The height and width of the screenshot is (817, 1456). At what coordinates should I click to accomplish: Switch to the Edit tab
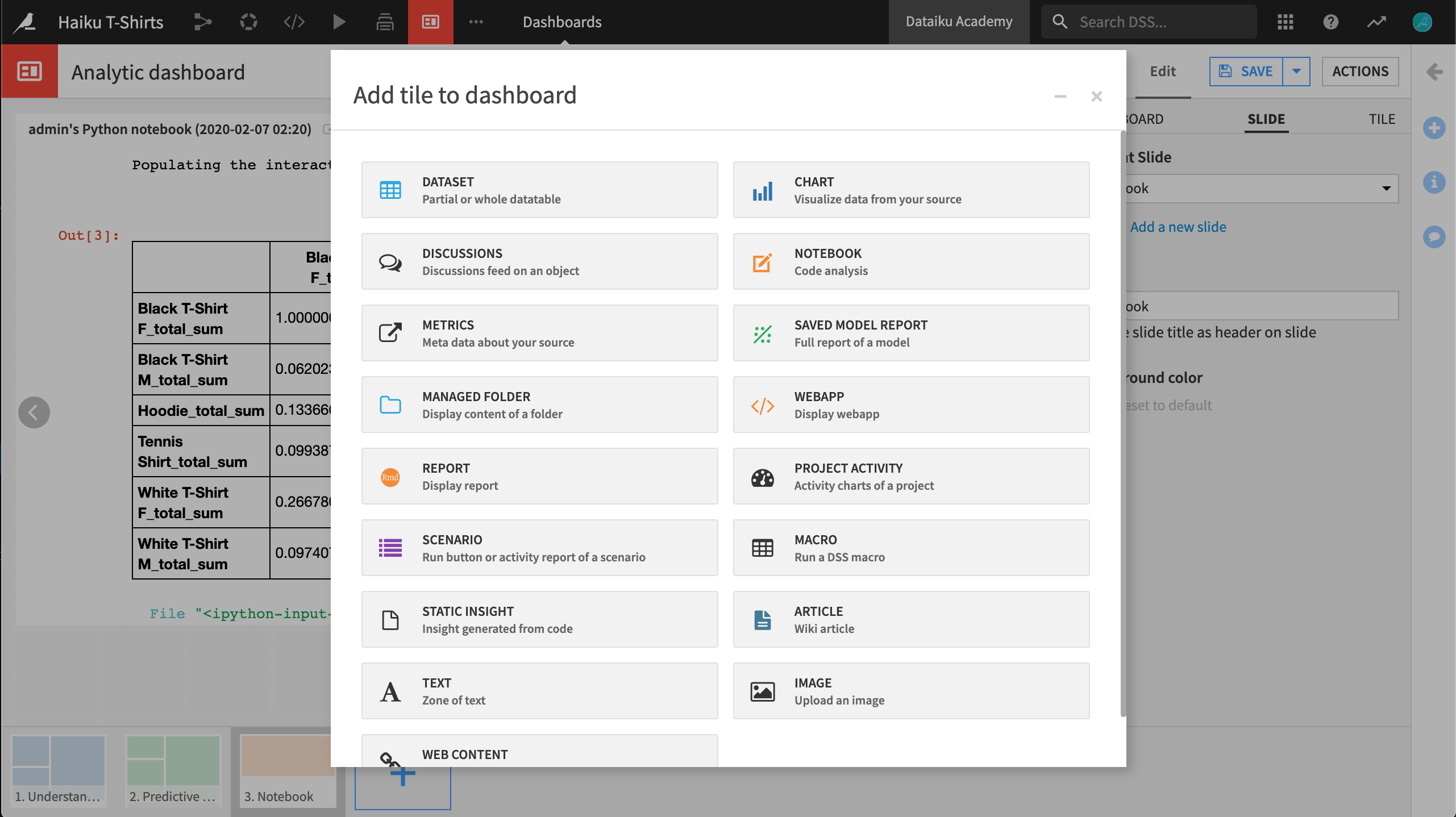point(1162,72)
